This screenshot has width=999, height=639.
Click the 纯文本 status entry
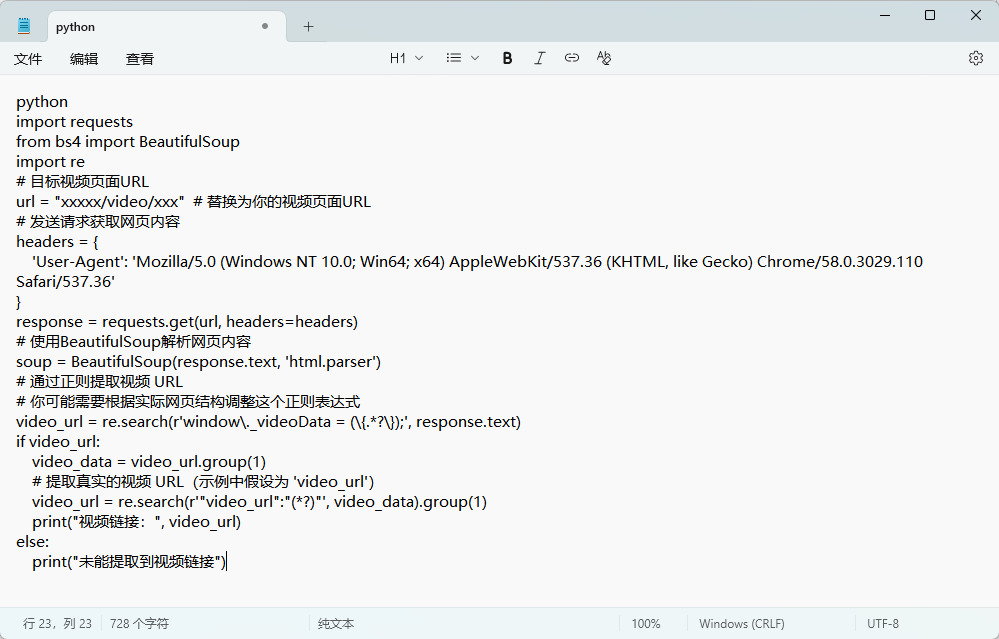(336, 624)
